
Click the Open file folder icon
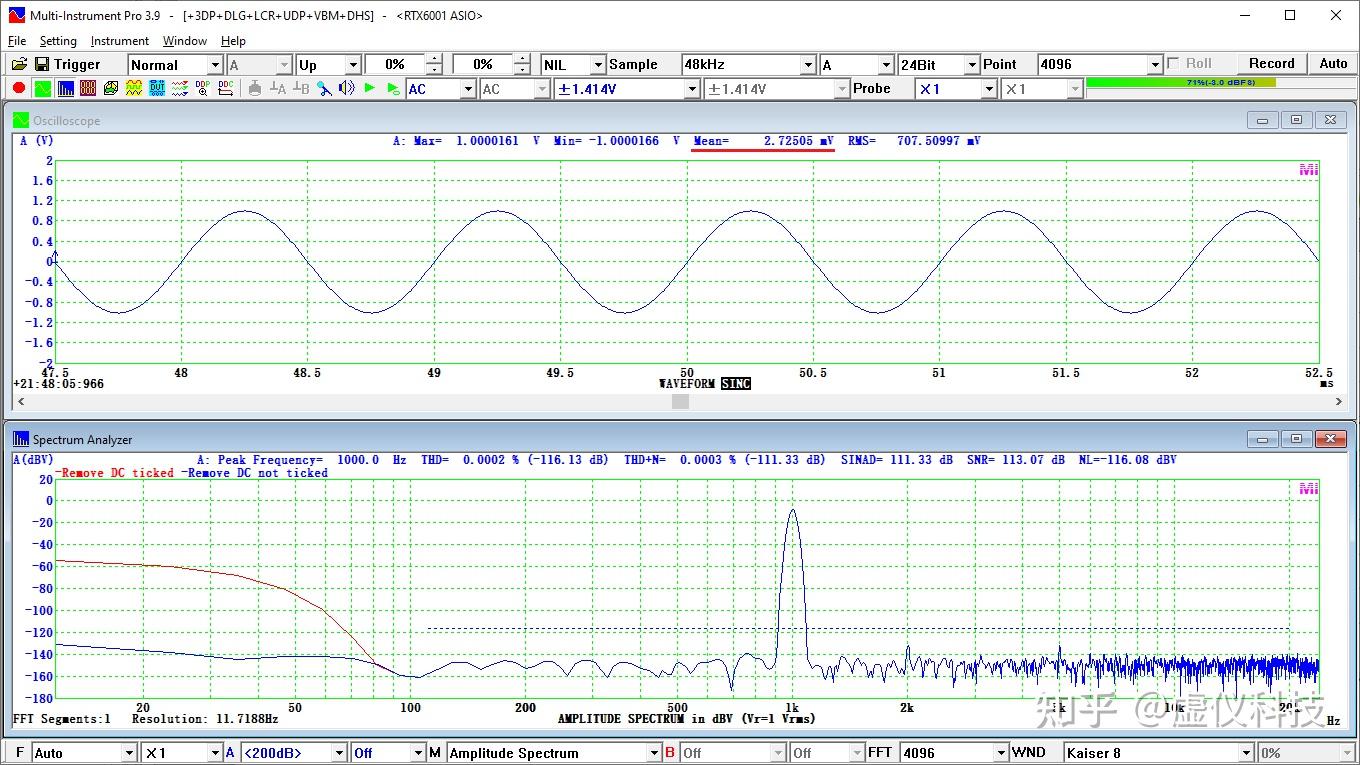[x=19, y=64]
